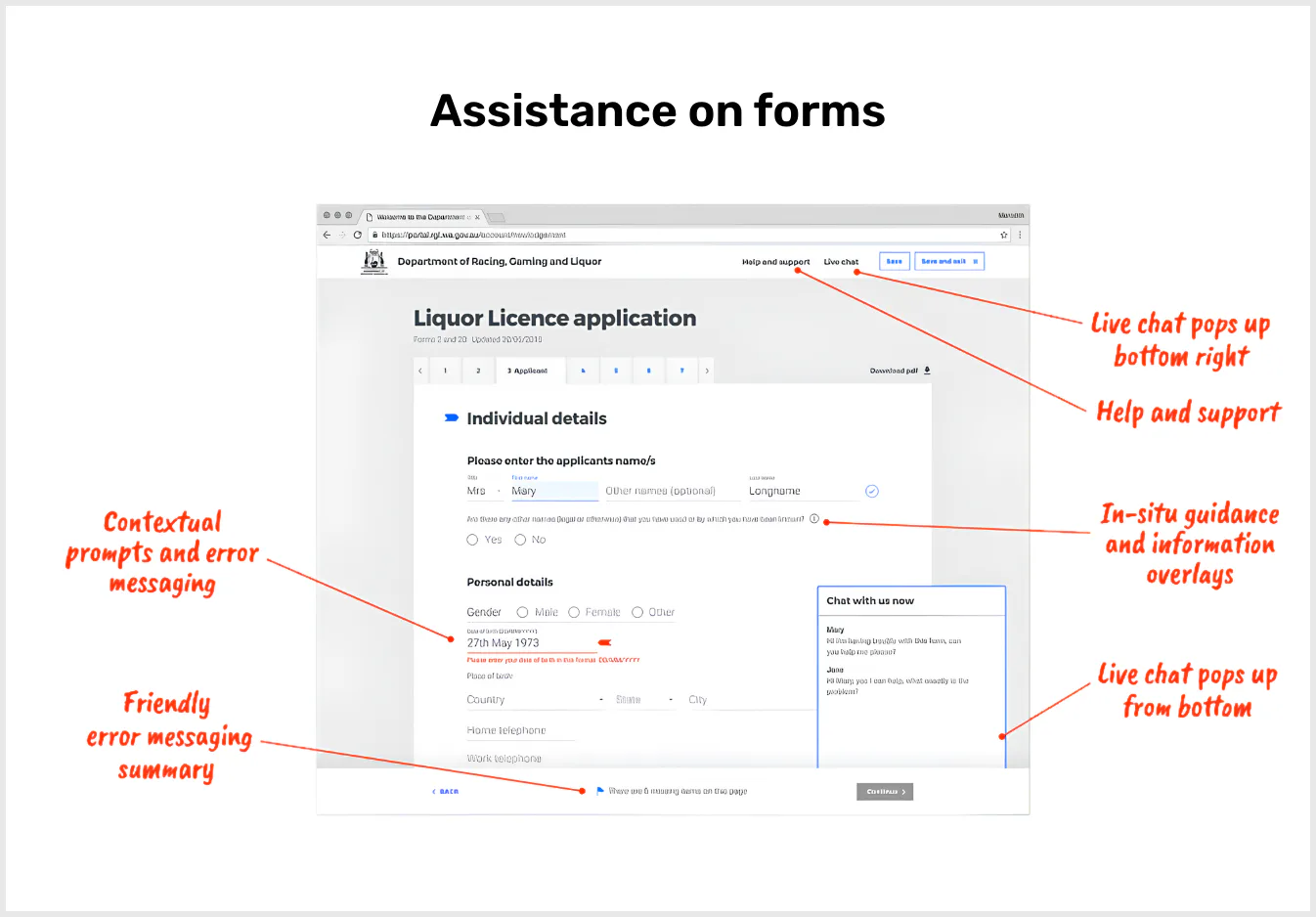Click the Last name field containing Longname

click(x=804, y=491)
